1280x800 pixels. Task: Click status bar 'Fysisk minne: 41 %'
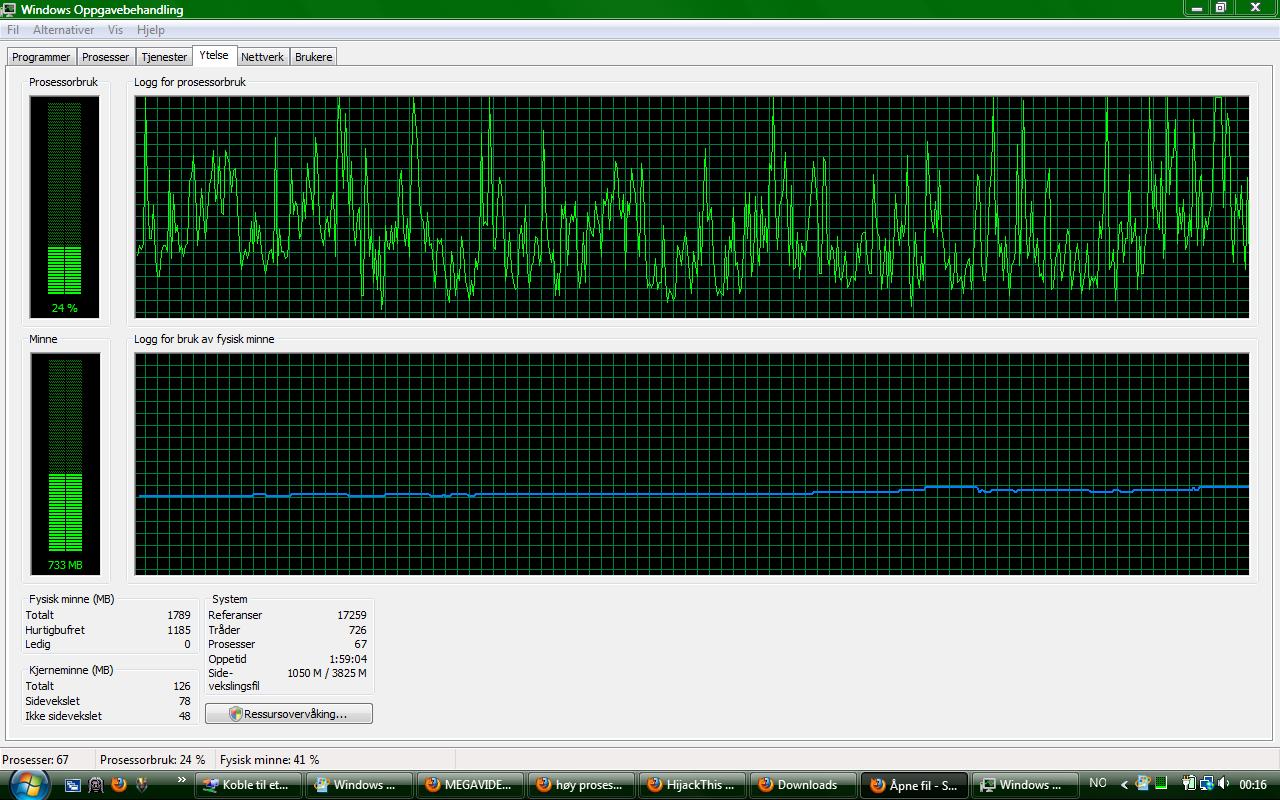270,760
